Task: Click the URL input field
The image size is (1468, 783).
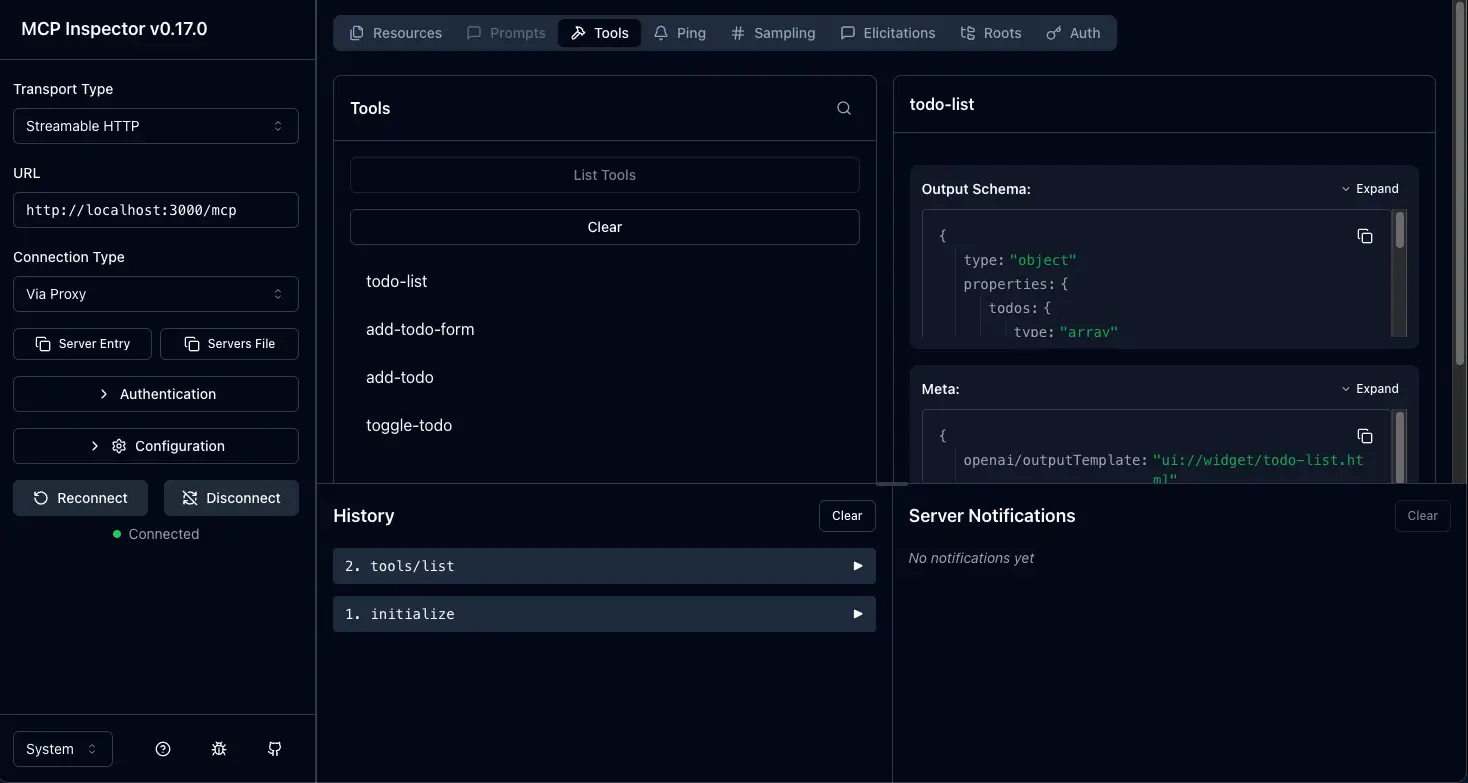Action: 156,210
